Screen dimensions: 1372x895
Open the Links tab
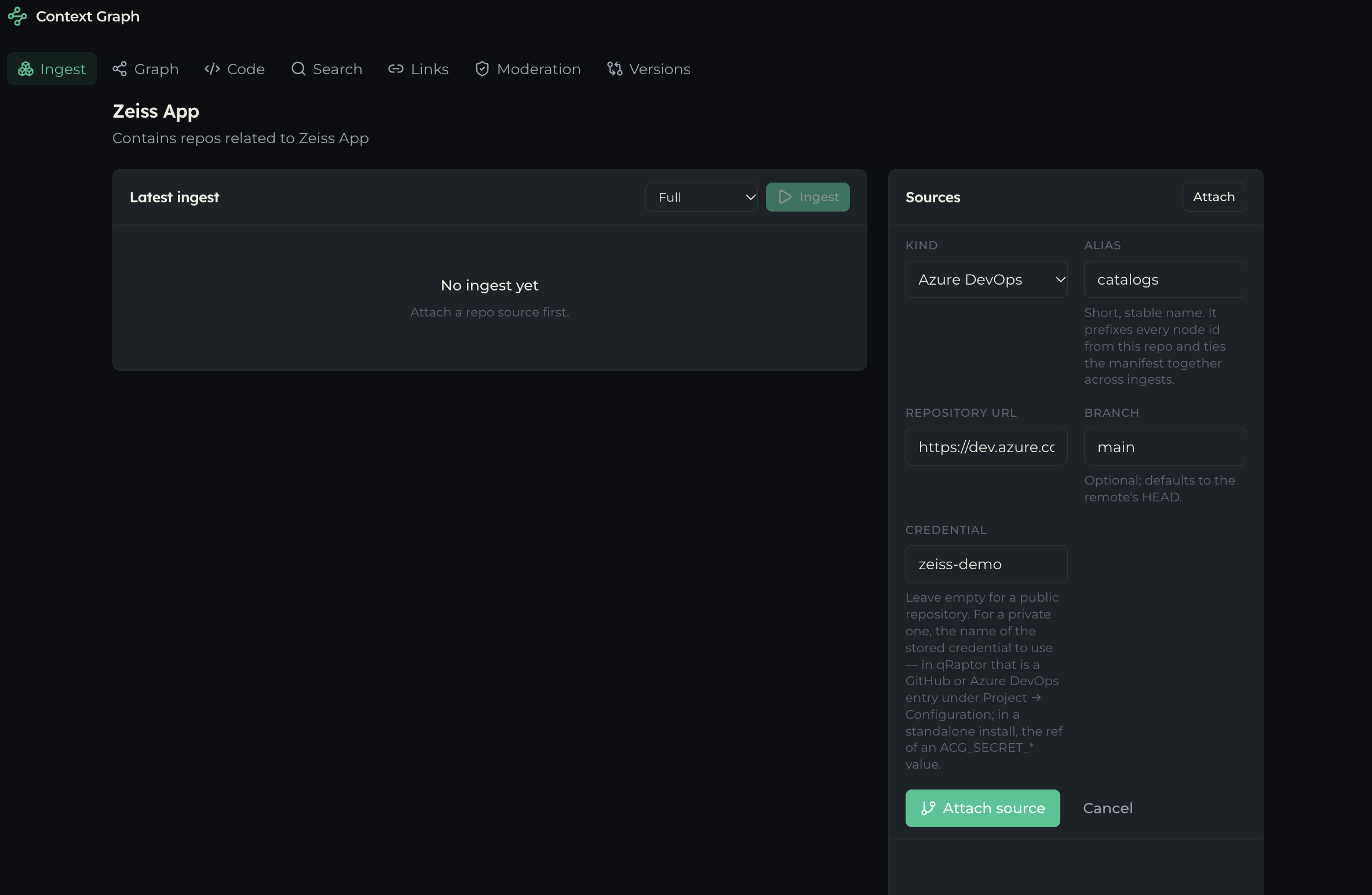pyautogui.click(x=418, y=69)
